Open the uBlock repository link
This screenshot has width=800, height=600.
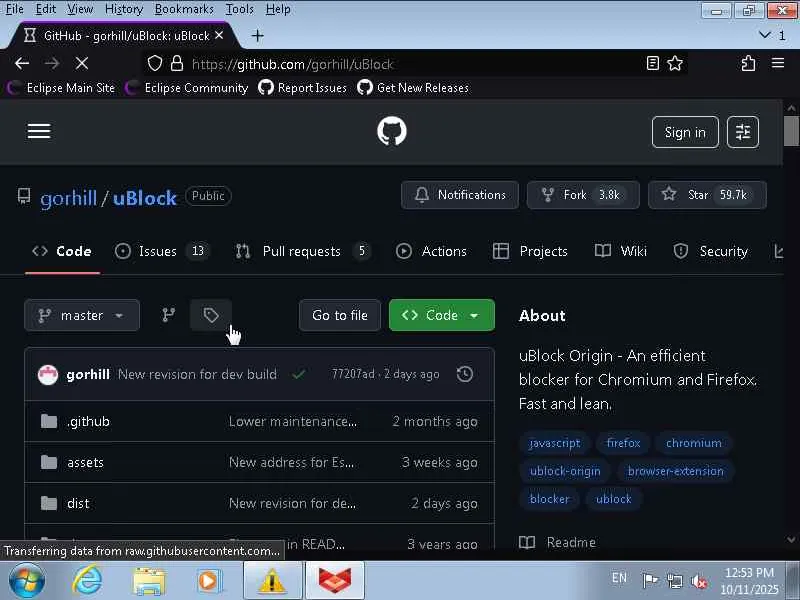coord(144,198)
